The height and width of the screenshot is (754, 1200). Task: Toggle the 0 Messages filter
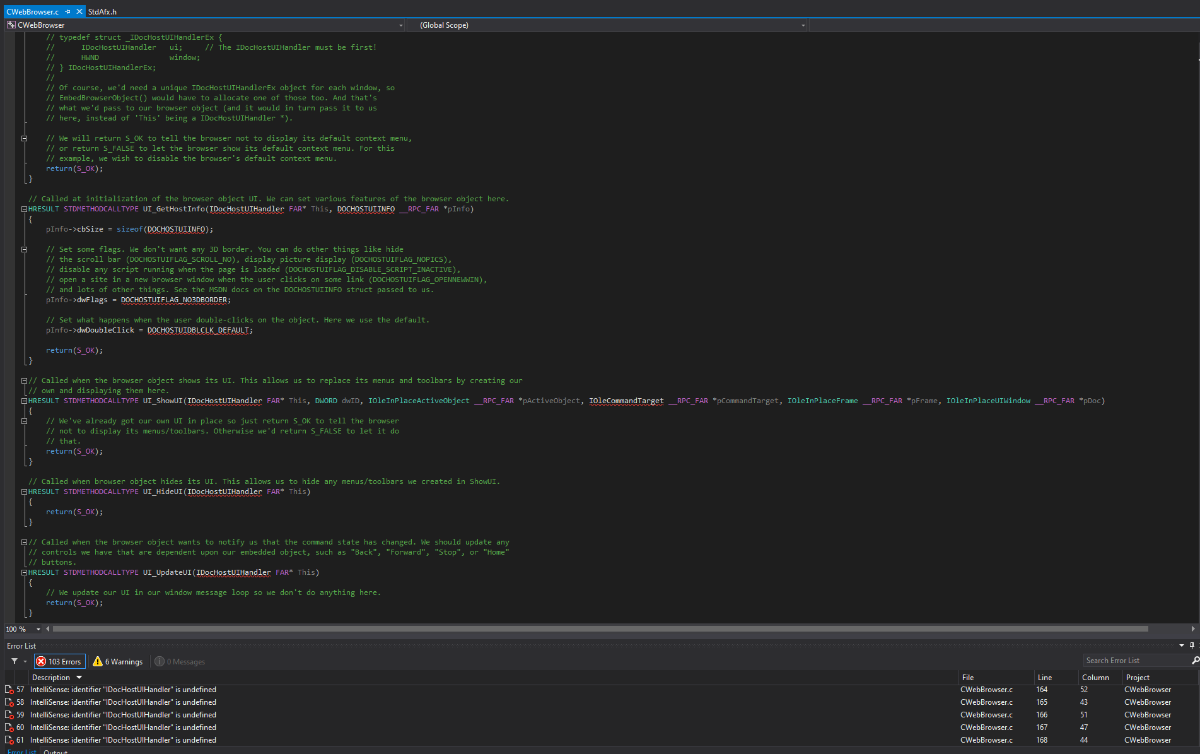tap(180, 661)
